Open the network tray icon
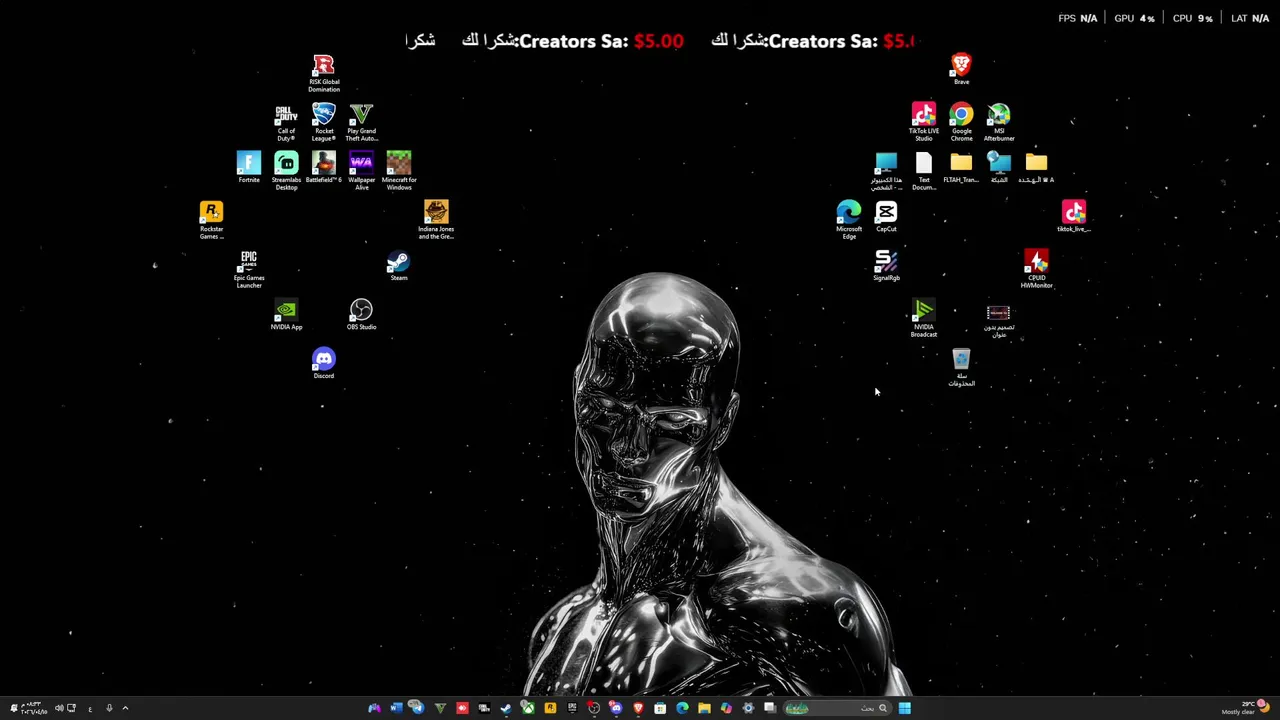 (x=72, y=708)
